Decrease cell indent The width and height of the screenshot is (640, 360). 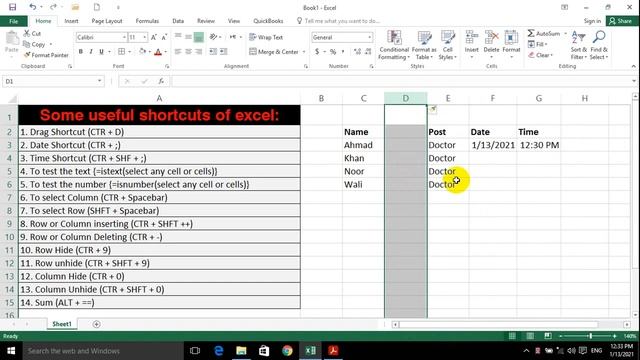click(213, 51)
